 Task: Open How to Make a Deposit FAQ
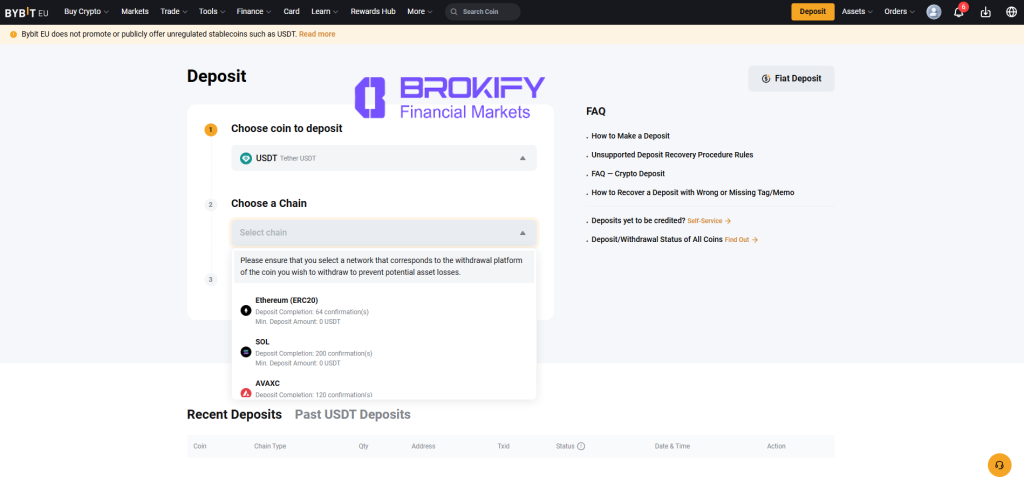[630, 136]
